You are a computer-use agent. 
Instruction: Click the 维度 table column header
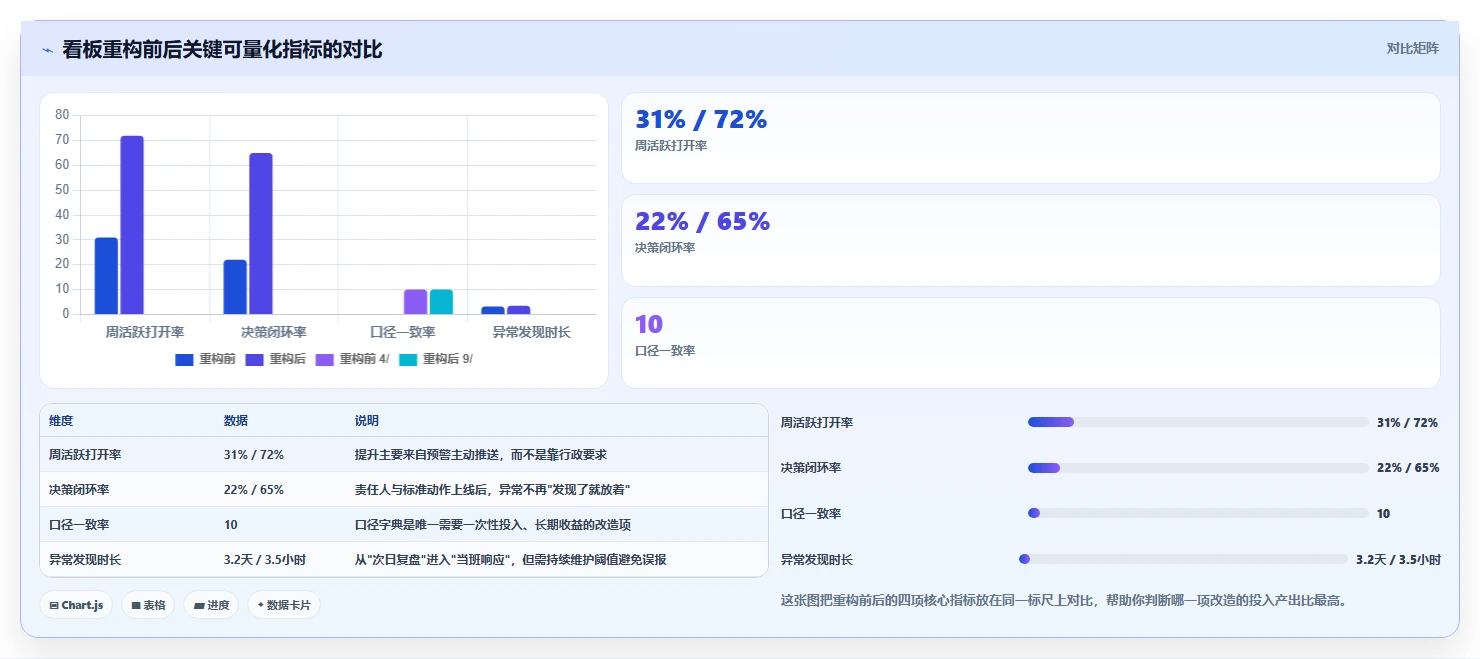[x=61, y=421]
